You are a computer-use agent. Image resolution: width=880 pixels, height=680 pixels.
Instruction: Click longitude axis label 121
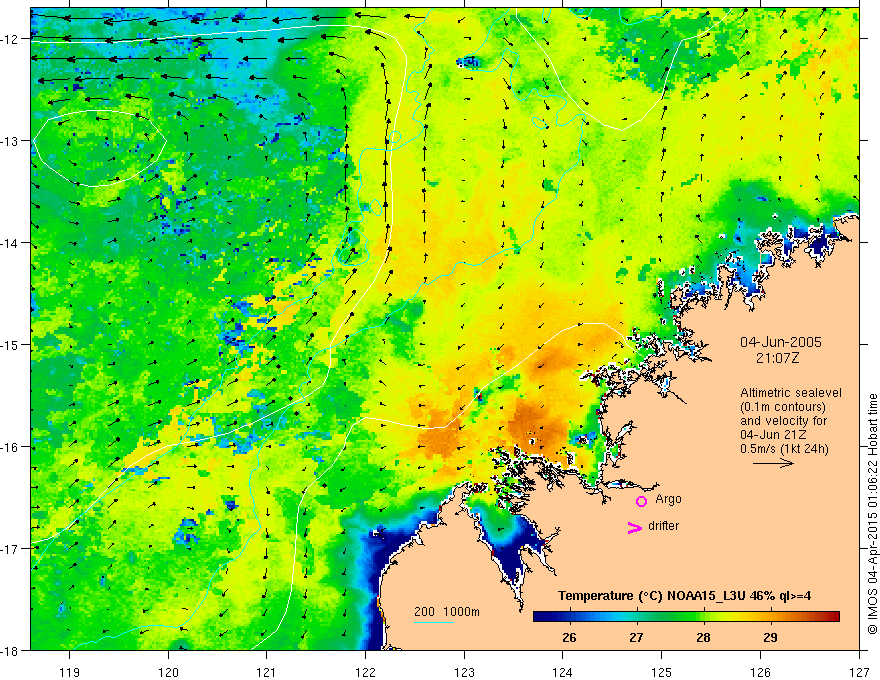coord(267,672)
